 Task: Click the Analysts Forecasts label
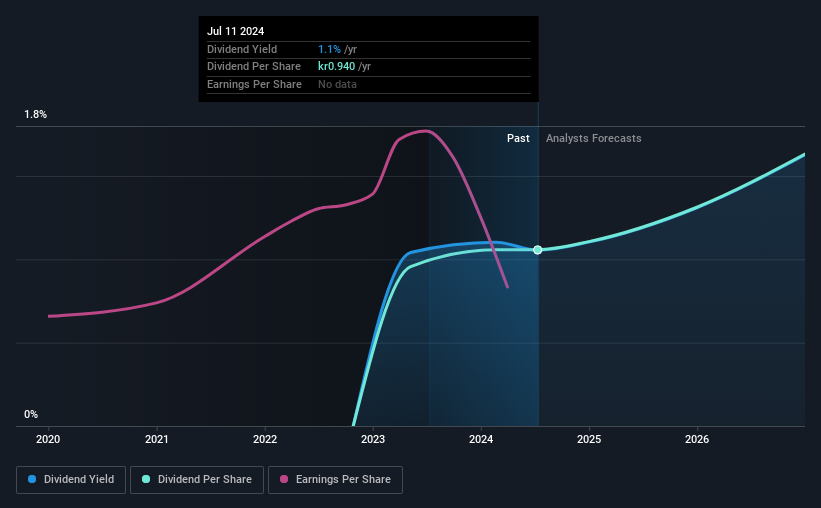pyautogui.click(x=594, y=138)
